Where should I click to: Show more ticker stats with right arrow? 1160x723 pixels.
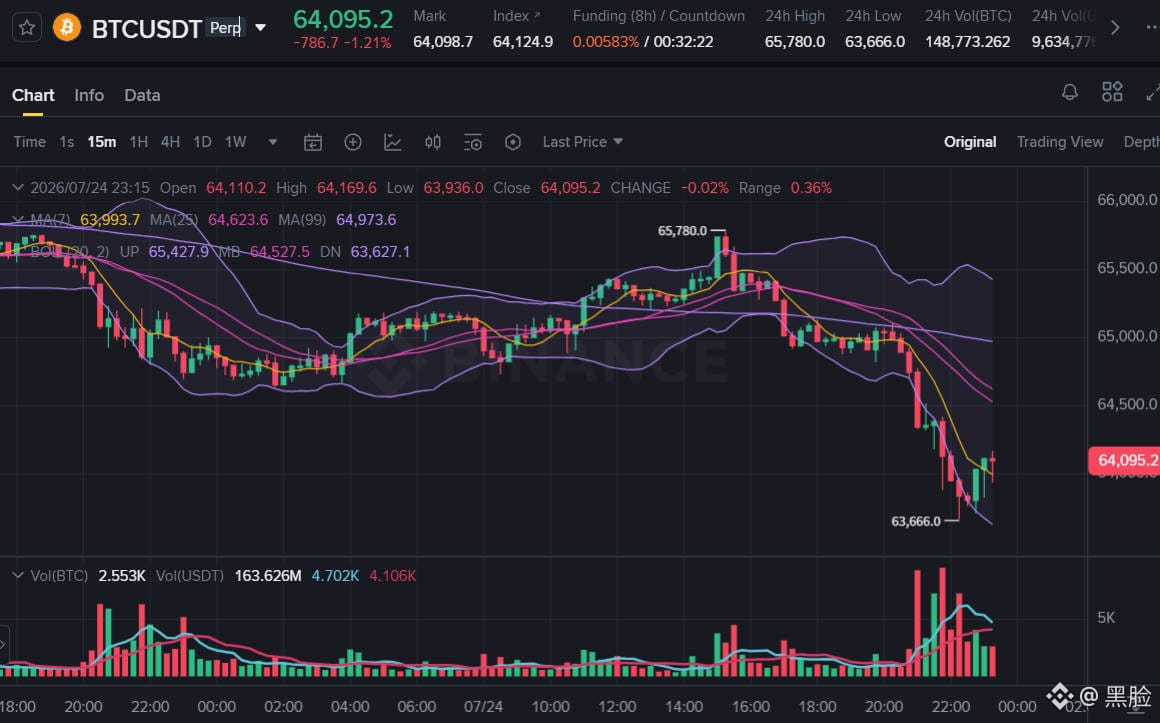(1115, 28)
